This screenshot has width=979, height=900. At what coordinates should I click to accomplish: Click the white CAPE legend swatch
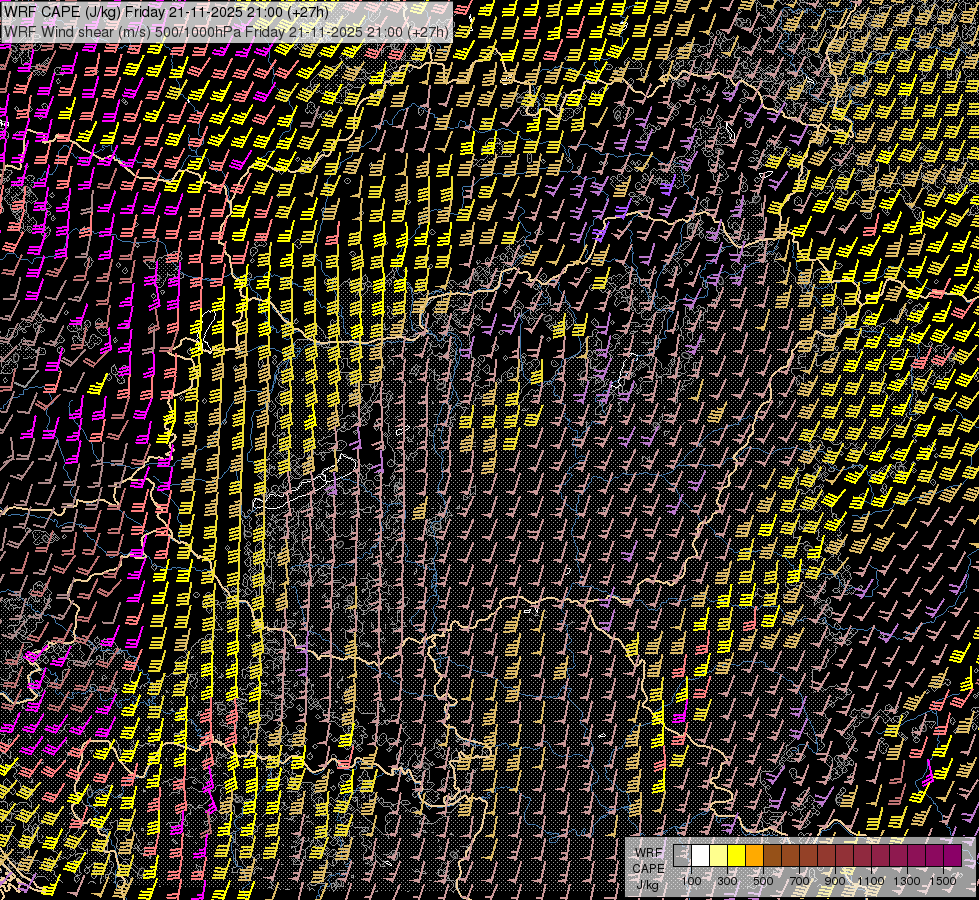pyautogui.click(x=701, y=856)
